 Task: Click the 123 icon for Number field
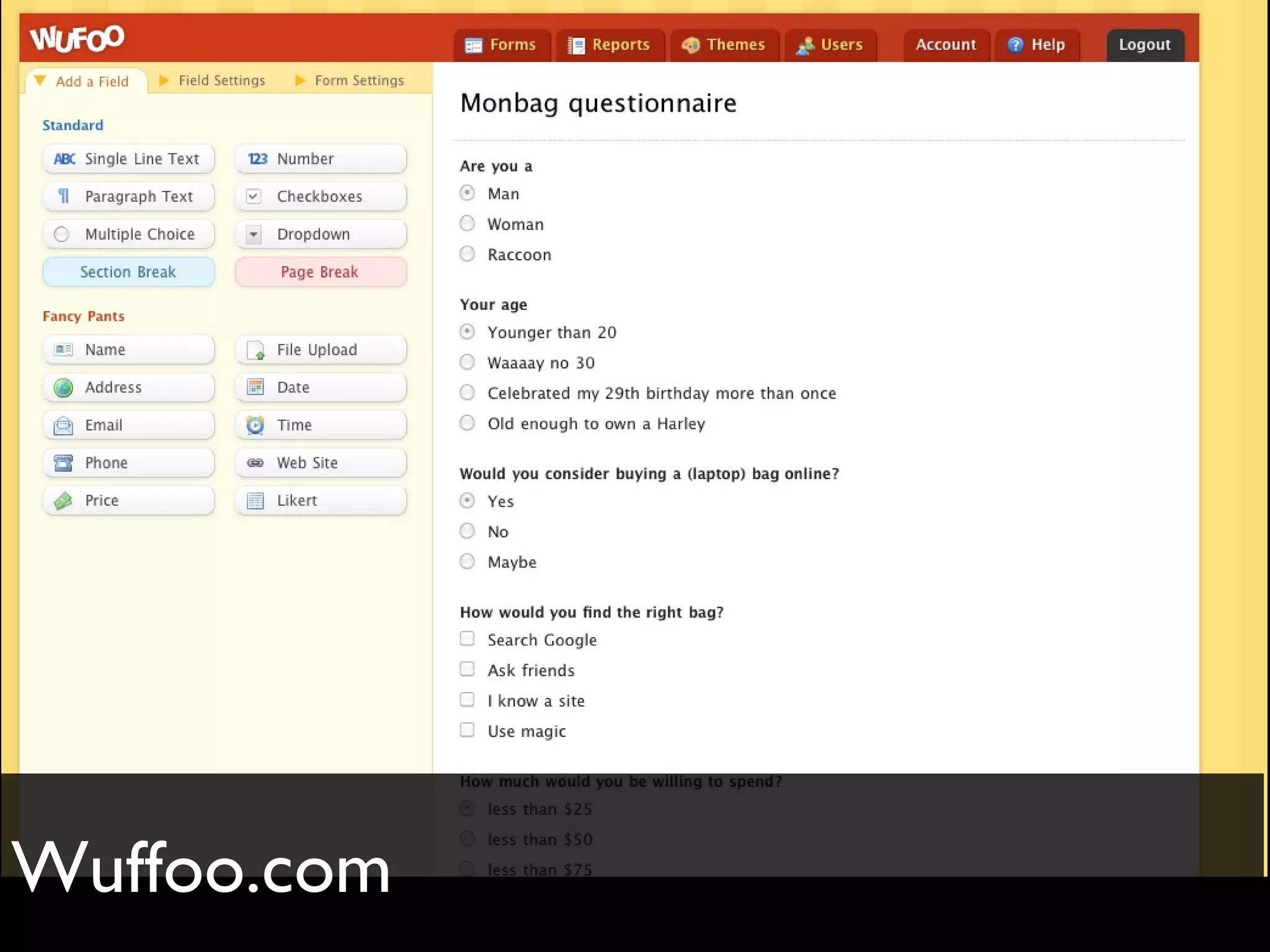pyautogui.click(x=257, y=159)
